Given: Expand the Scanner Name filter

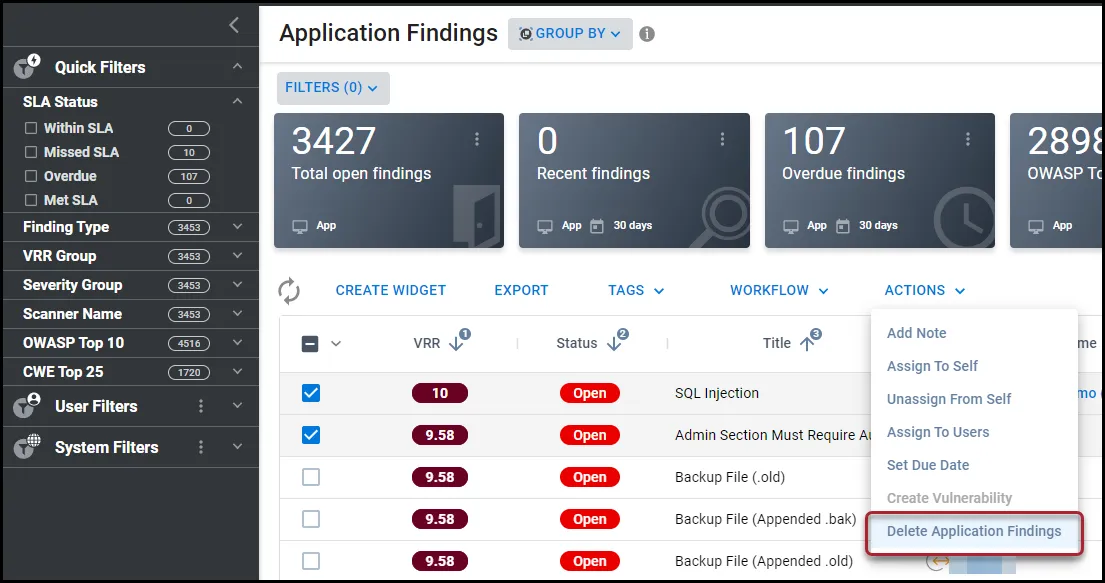Looking at the screenshot, I should pos(237,314).
